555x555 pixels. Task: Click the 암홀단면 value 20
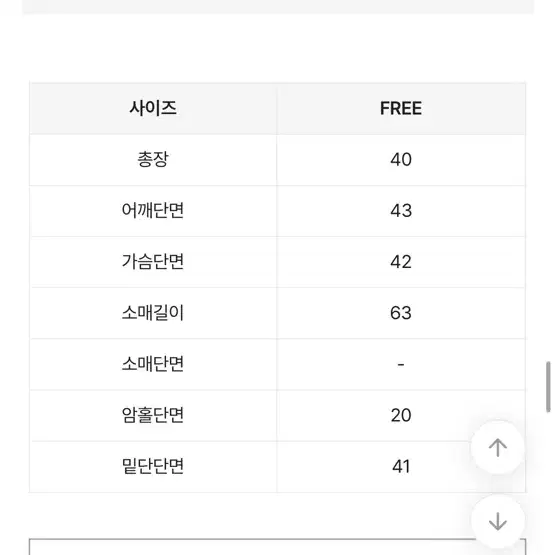pyautogui.click(x=401, y=415)
